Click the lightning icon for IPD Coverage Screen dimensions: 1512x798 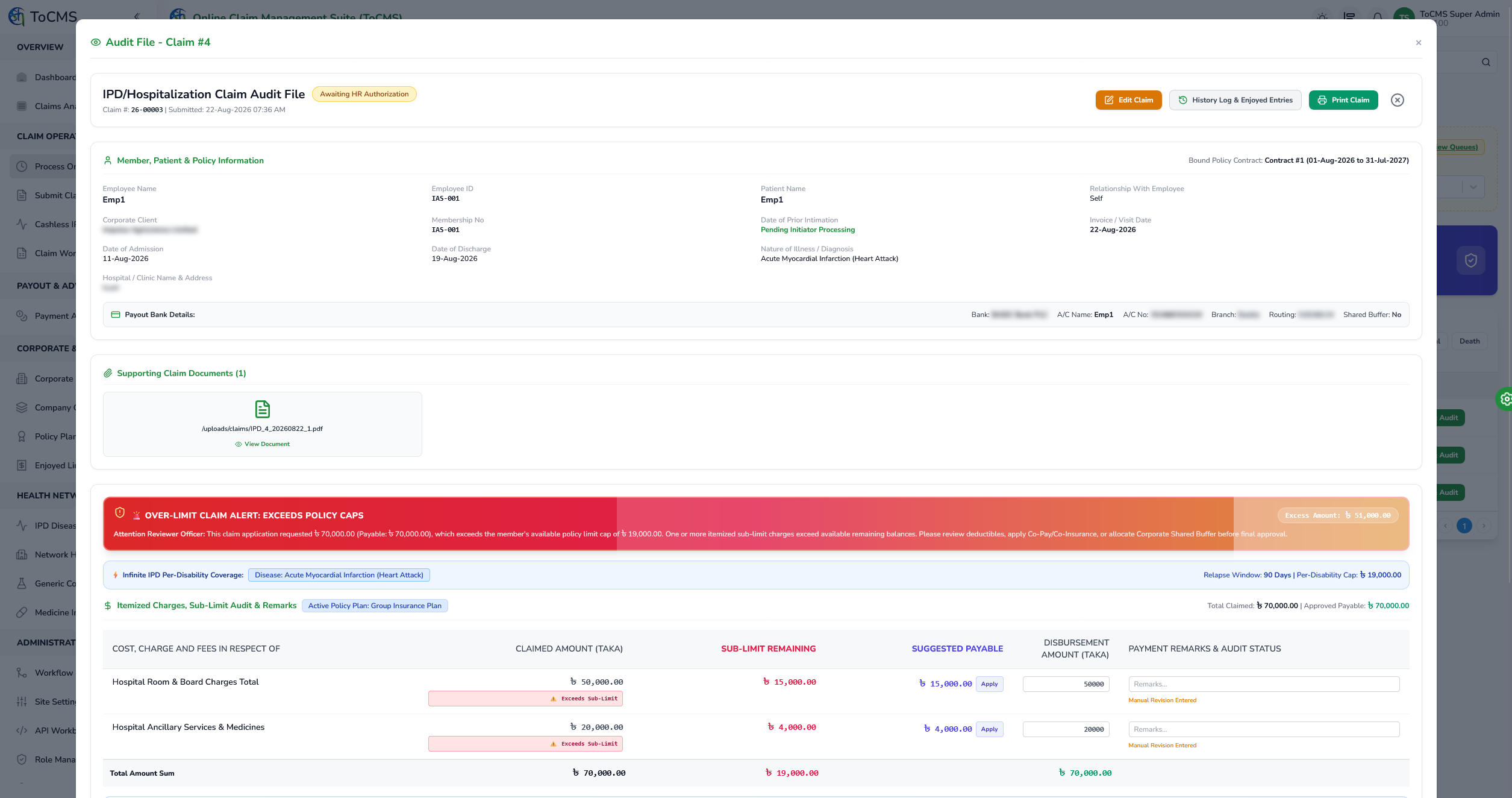(x=116, y=575)
